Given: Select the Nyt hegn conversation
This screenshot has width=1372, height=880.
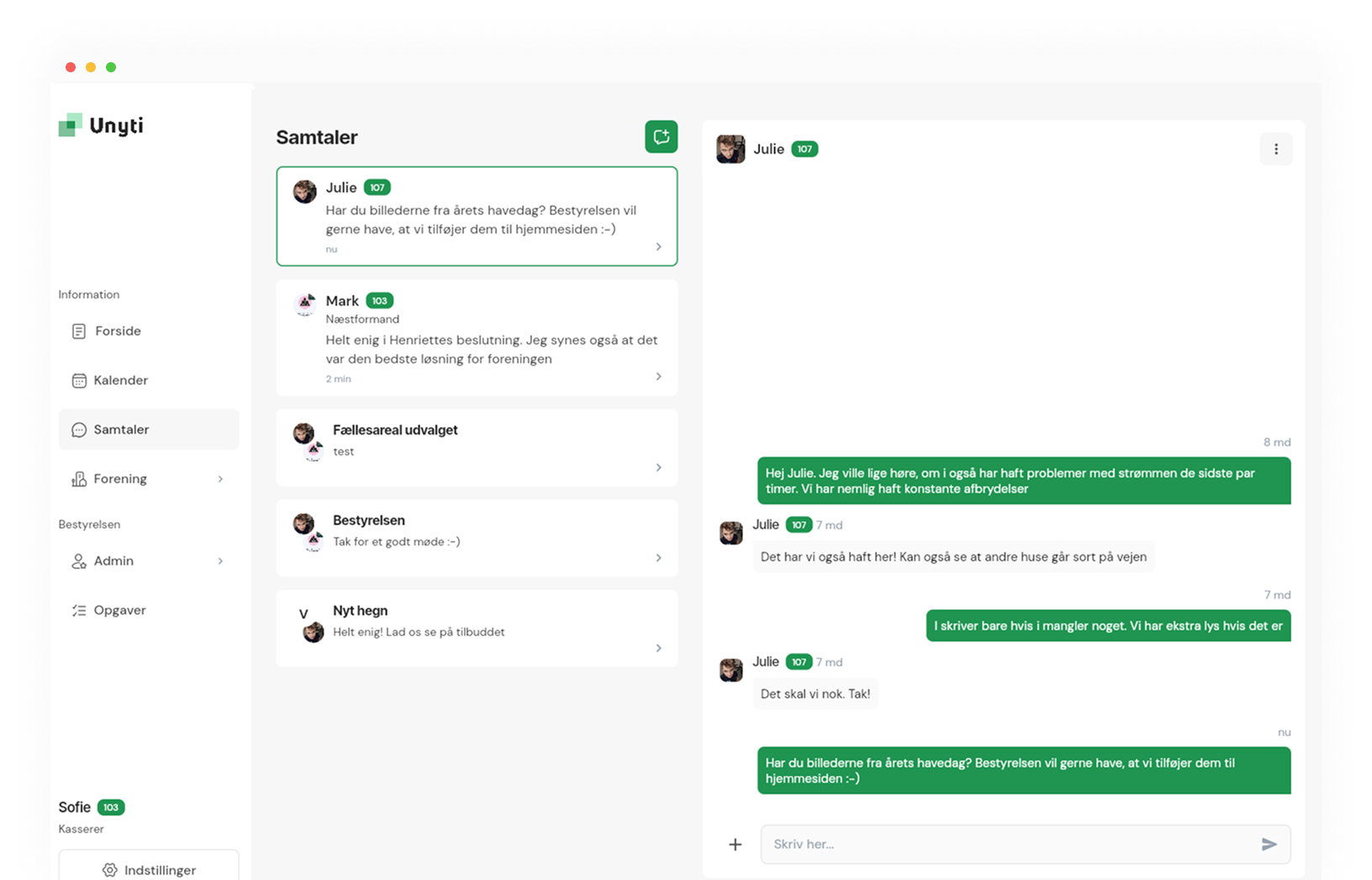Looking at the screenshot, I should pyautogui.click(x=477, y=628).
